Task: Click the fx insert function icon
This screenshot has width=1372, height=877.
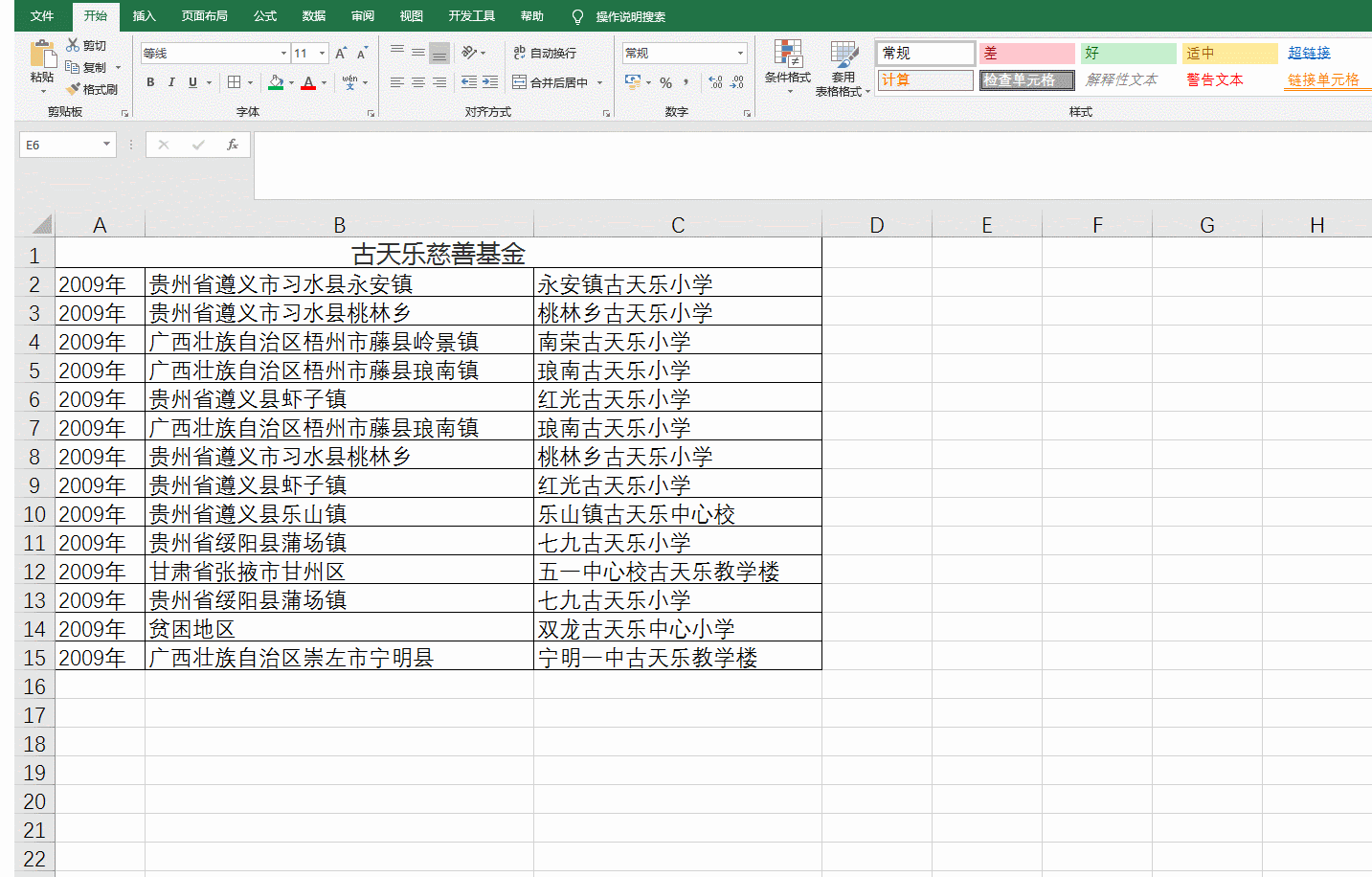Action: pos(233,145)
